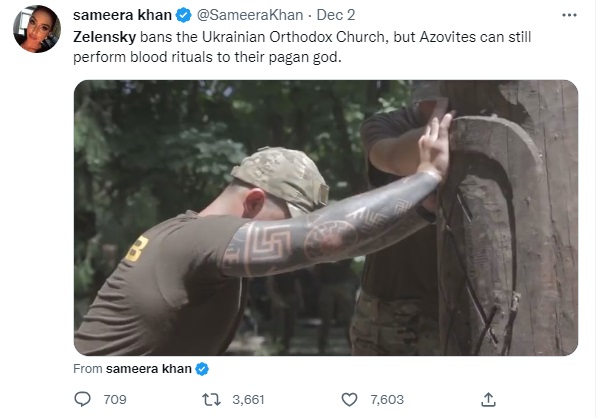
Task: View the 709 replies count
Action: pyautogui.click(x=115, y=400)
